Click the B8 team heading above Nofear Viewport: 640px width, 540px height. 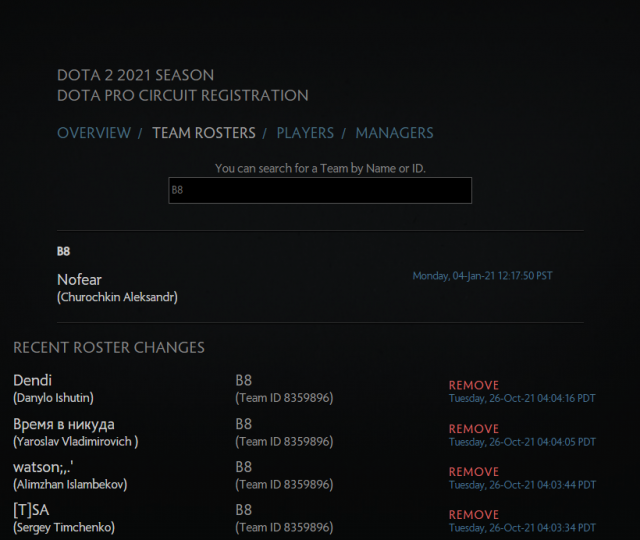tap(64, 251)
